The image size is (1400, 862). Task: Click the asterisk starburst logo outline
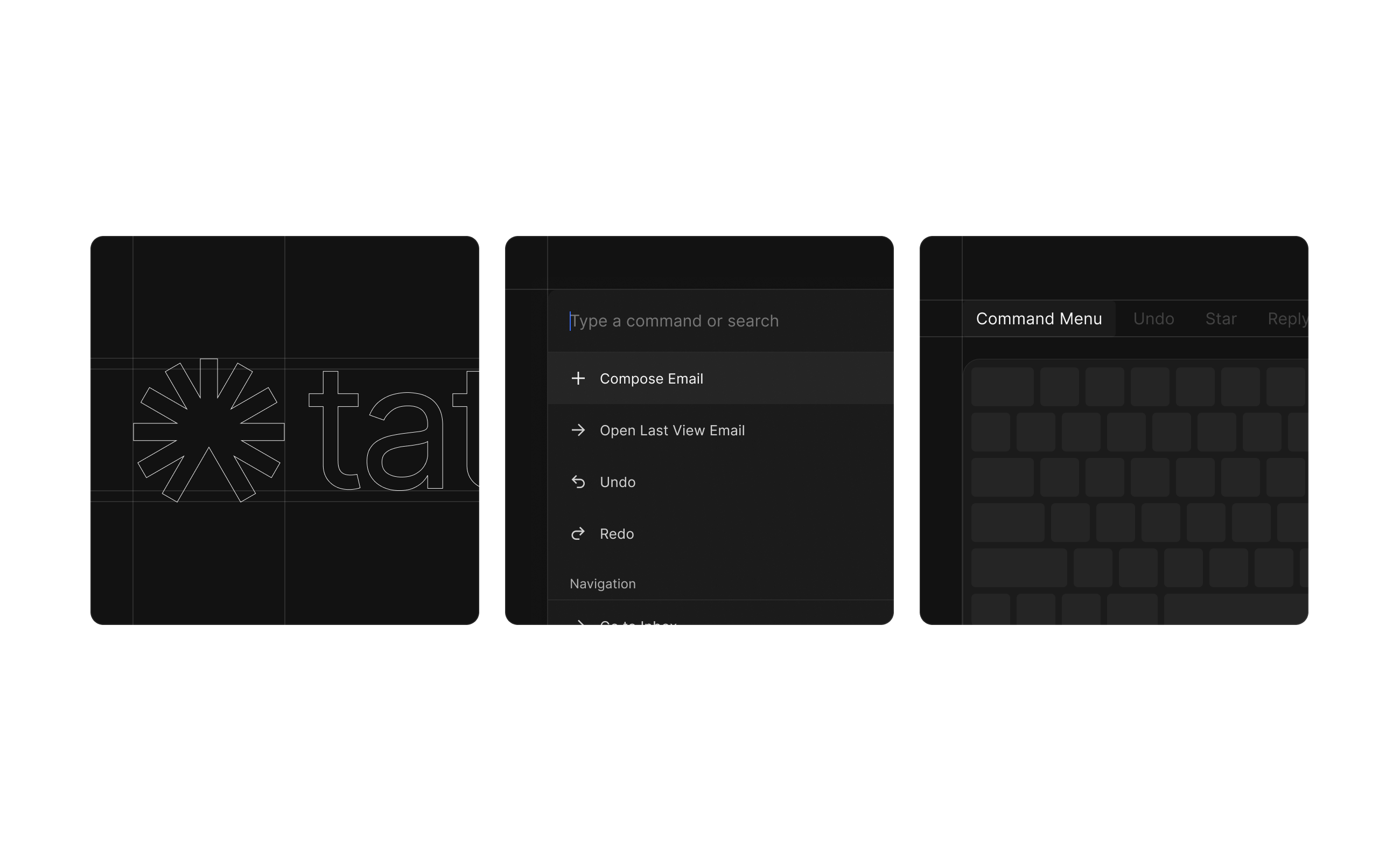tap(208, 430)
